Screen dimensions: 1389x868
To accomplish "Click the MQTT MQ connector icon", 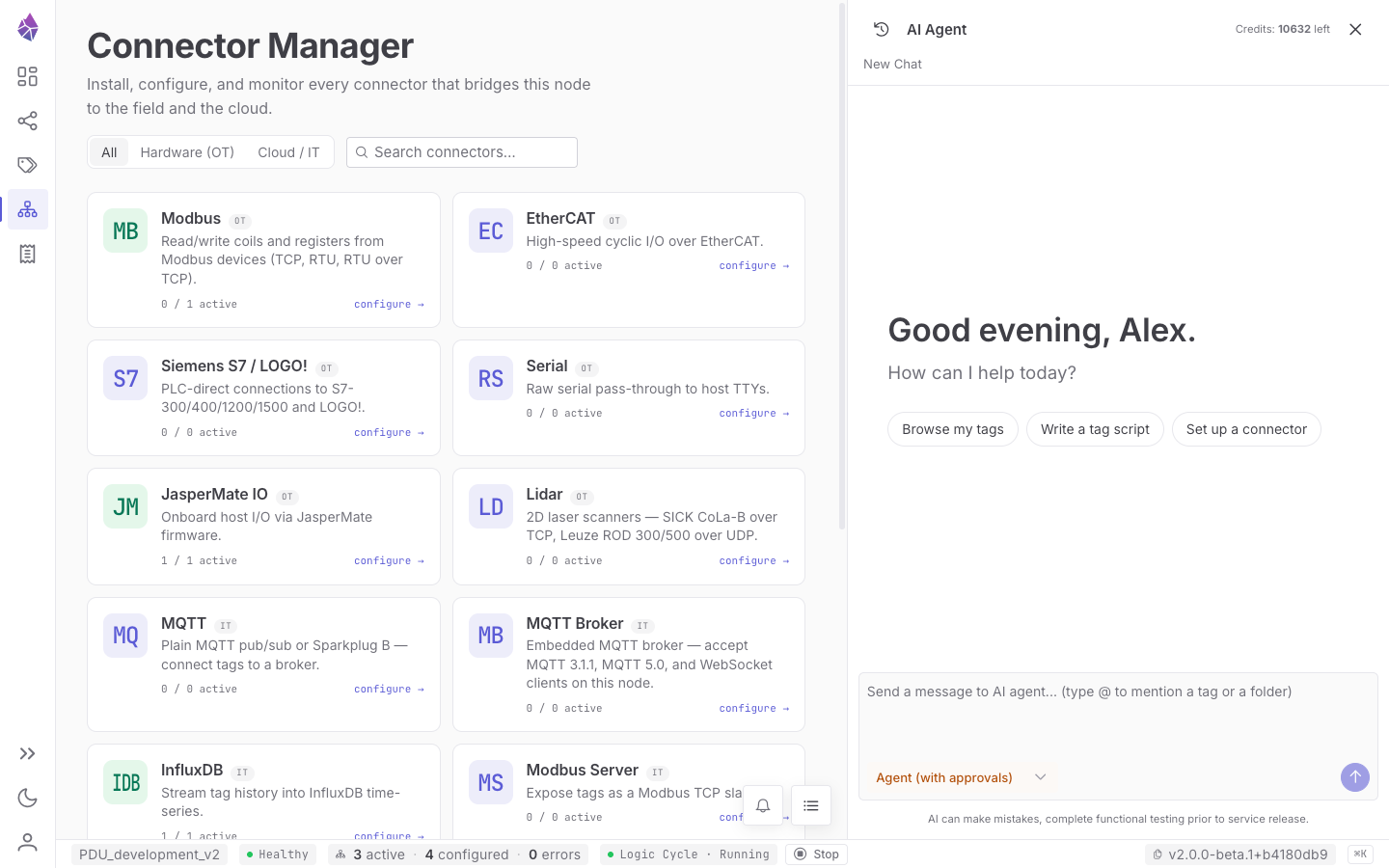I will [x=125, y=636].
